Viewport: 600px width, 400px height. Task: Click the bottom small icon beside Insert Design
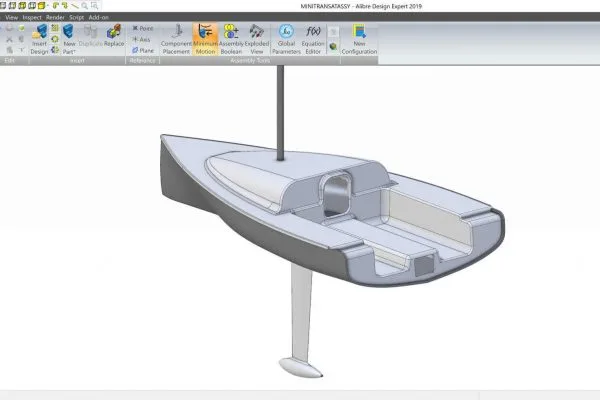55,50
